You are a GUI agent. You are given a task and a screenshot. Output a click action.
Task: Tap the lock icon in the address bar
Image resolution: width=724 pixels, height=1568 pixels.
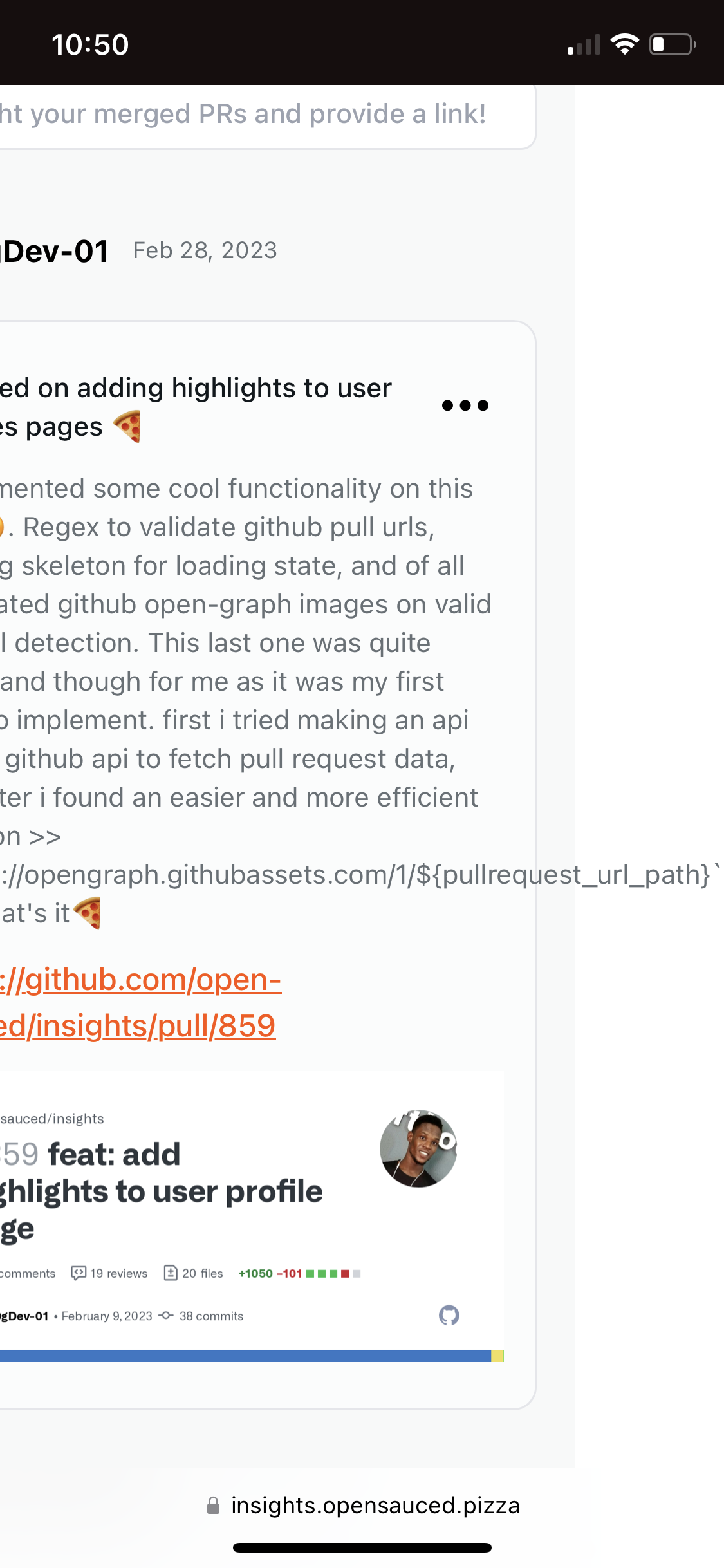(x=213, y=1506)
